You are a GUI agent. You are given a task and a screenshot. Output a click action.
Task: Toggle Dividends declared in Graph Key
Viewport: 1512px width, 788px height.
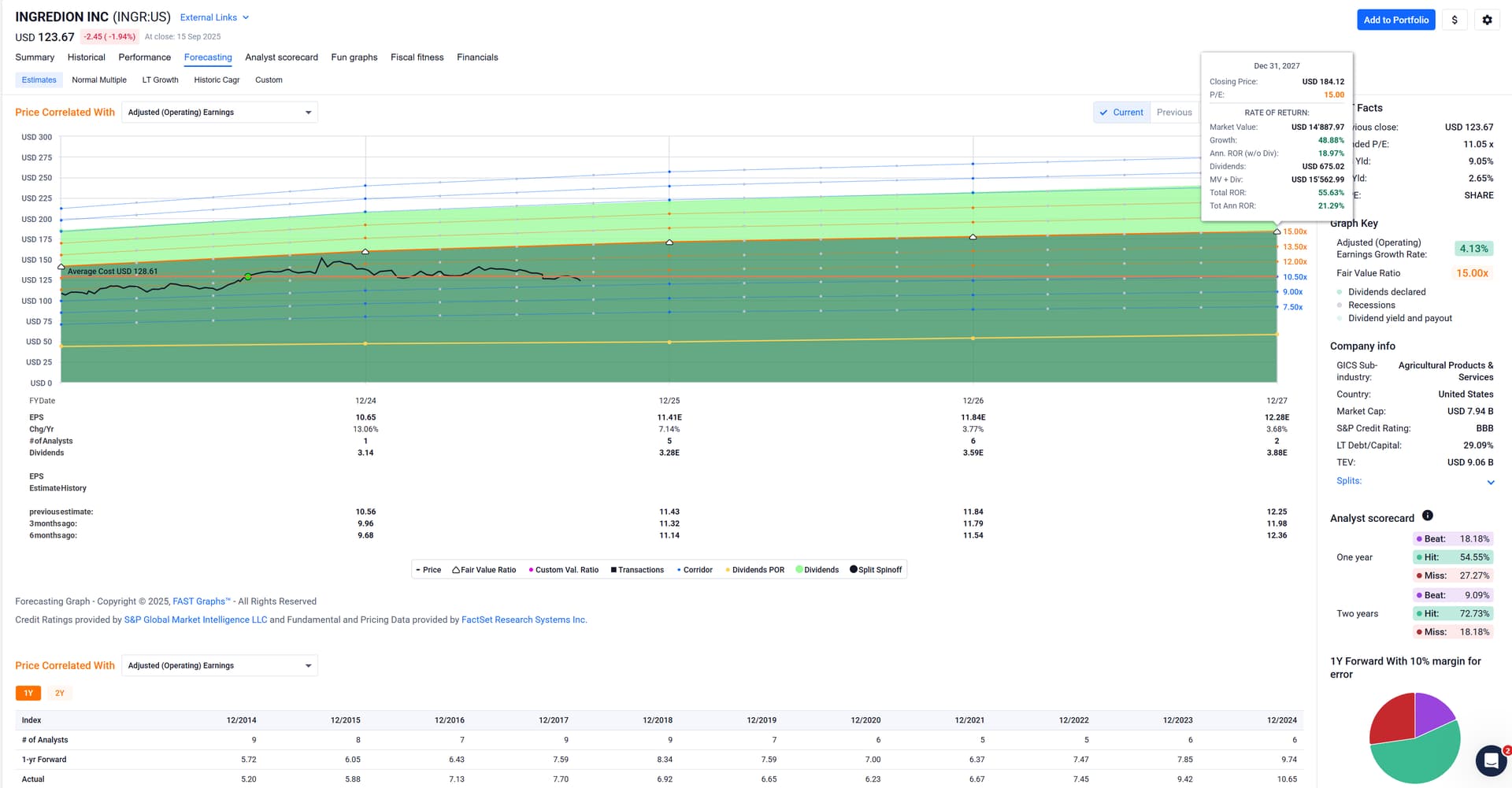[1386, 292]
